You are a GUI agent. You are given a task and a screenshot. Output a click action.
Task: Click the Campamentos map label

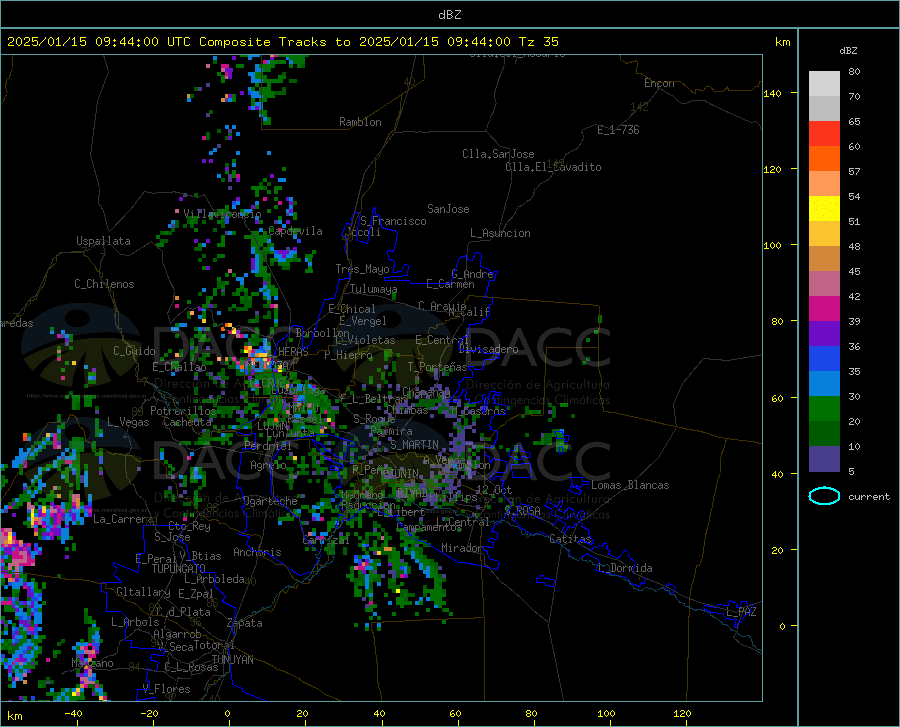[x=429, y=527]
